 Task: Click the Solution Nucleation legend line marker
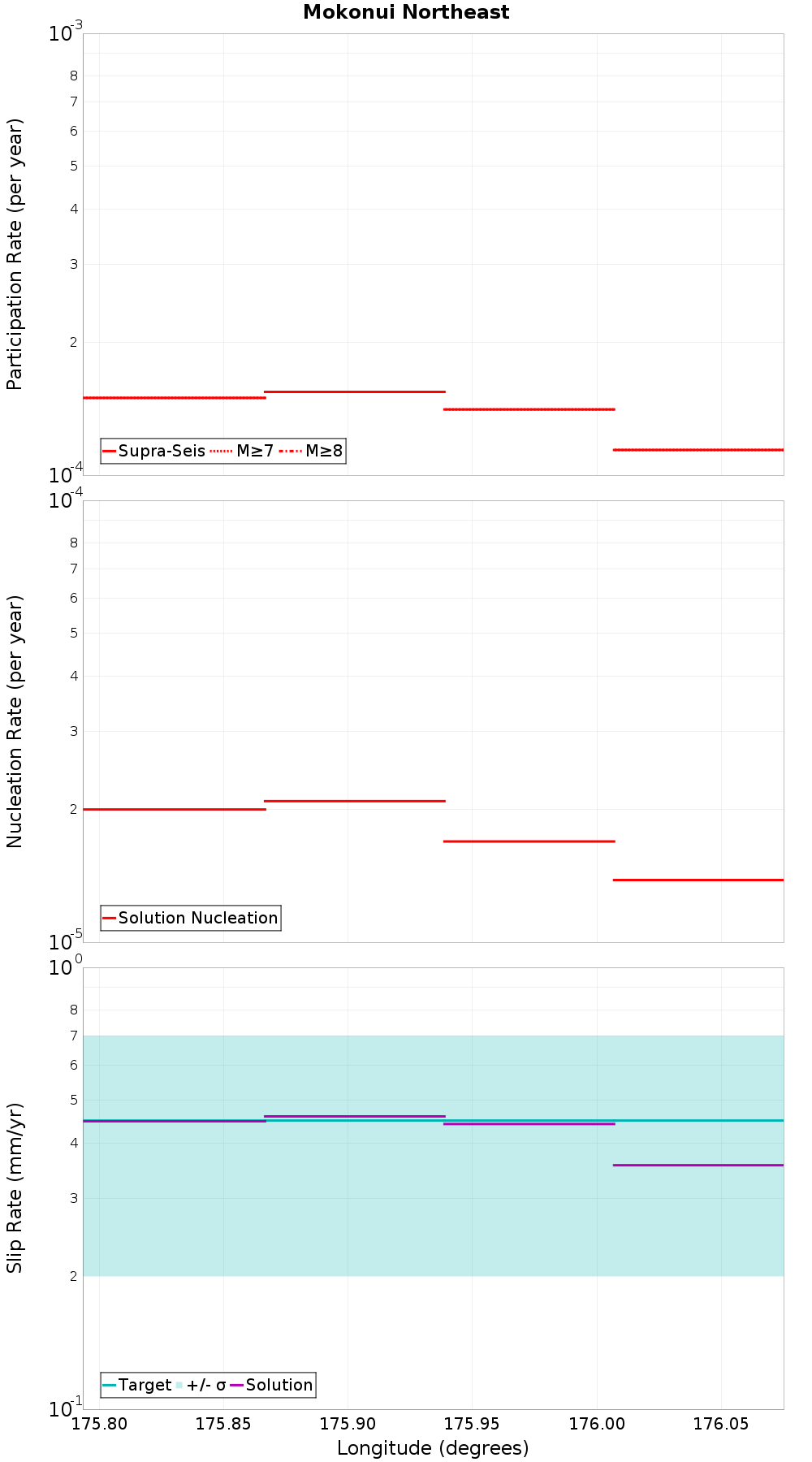point(110,918)
